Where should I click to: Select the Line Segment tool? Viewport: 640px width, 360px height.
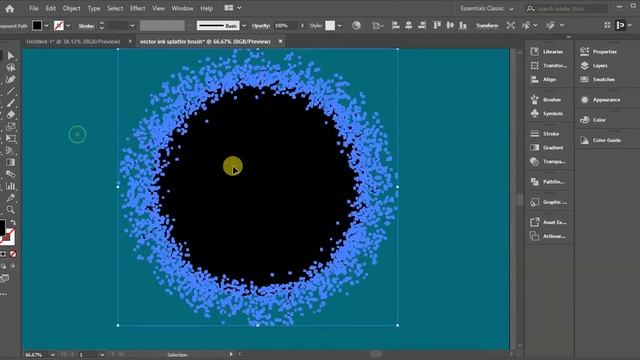11,91
